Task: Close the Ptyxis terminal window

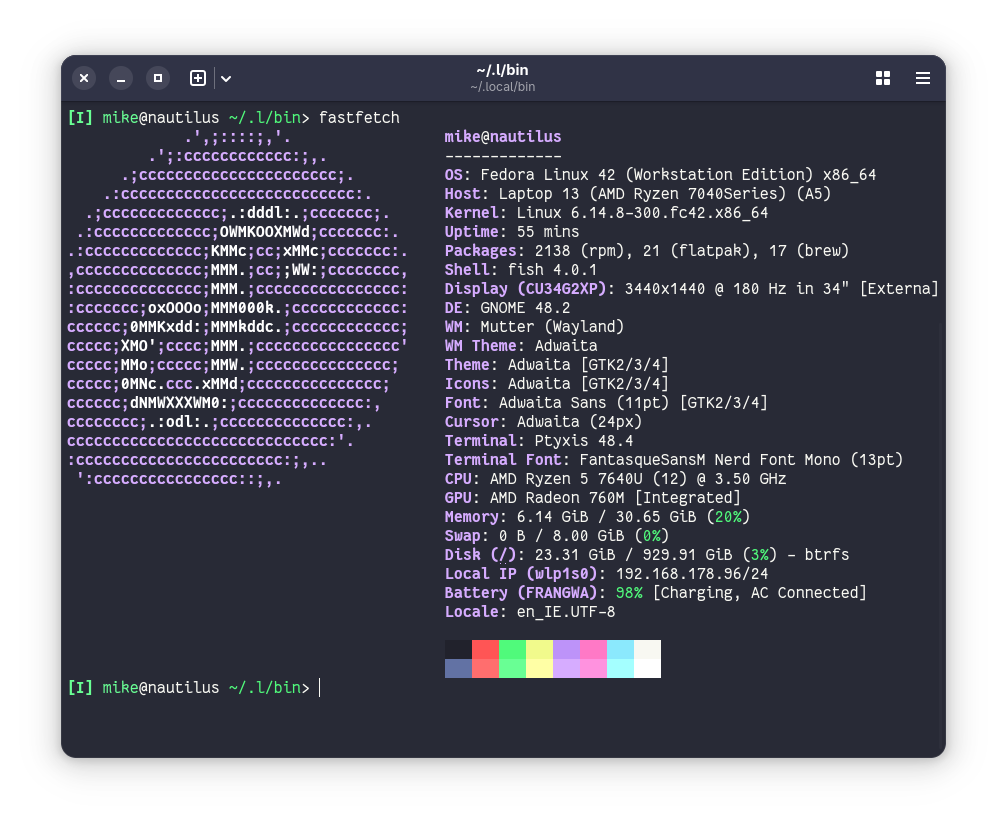Action: [84, 78]
